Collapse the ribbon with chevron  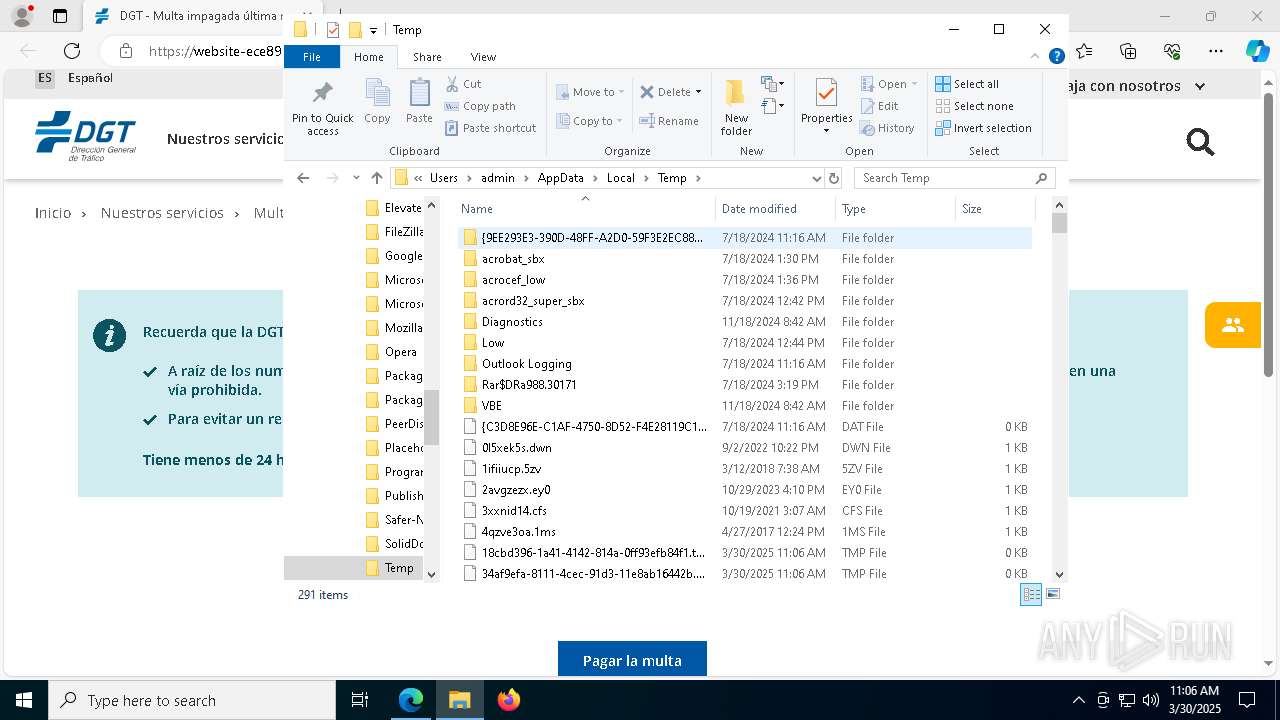(x=1036, y=57)
